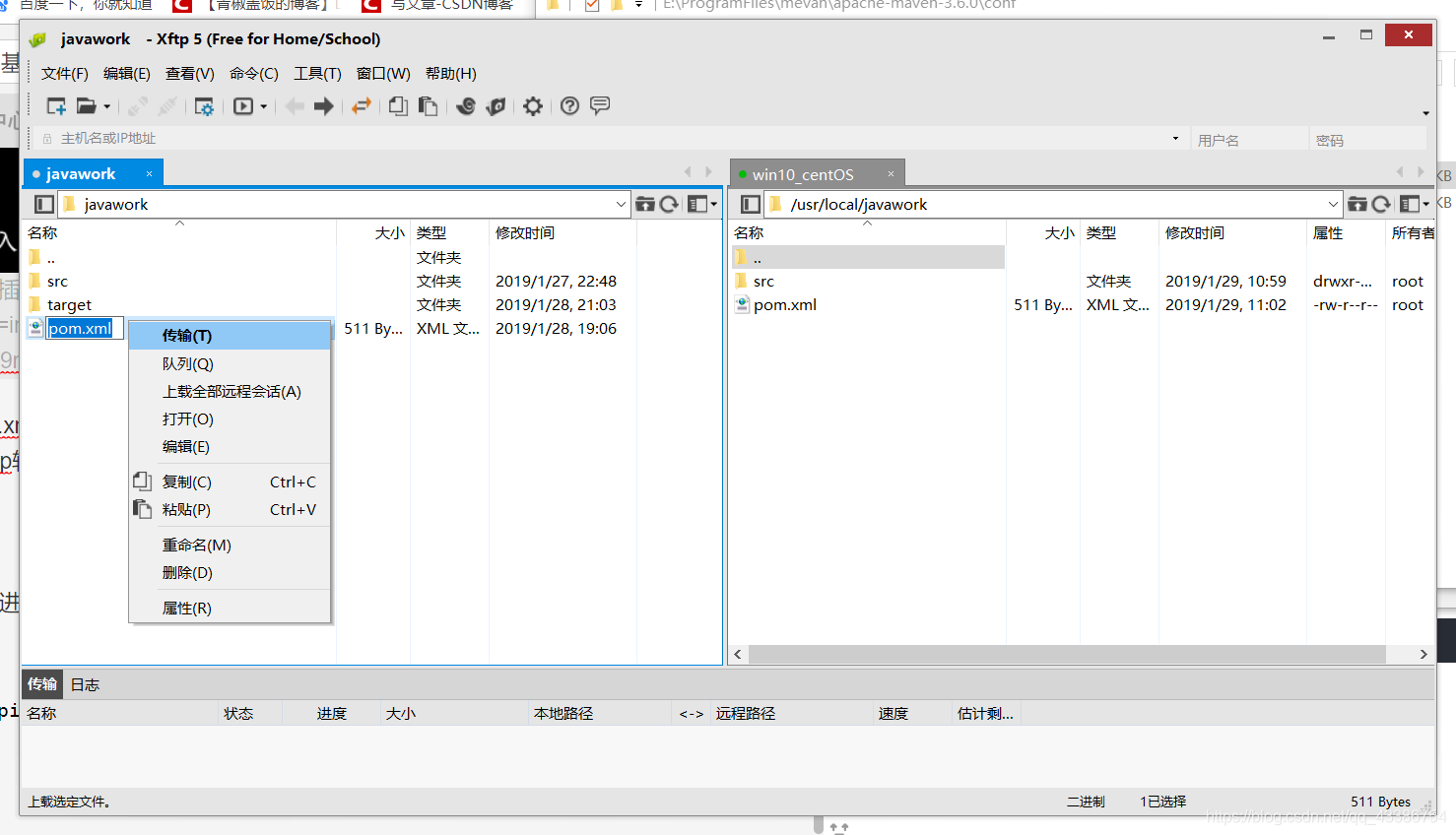Open the 文件(F) menu

tap(64, 74)
